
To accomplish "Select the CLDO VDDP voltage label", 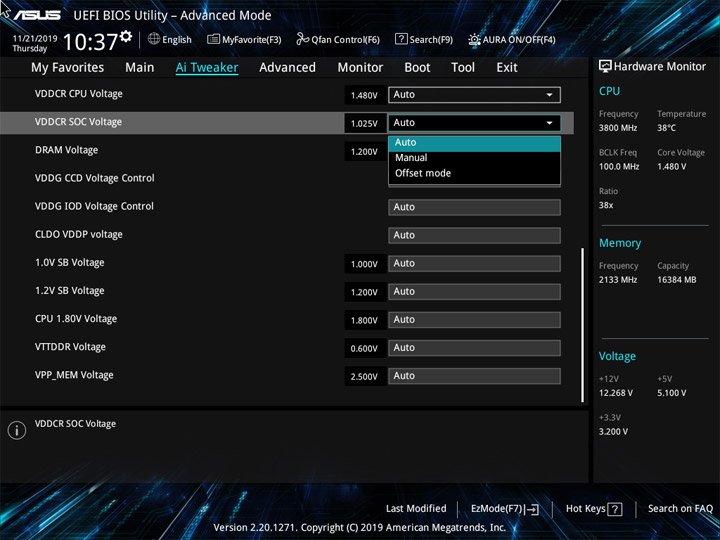I will pos(79,235).
